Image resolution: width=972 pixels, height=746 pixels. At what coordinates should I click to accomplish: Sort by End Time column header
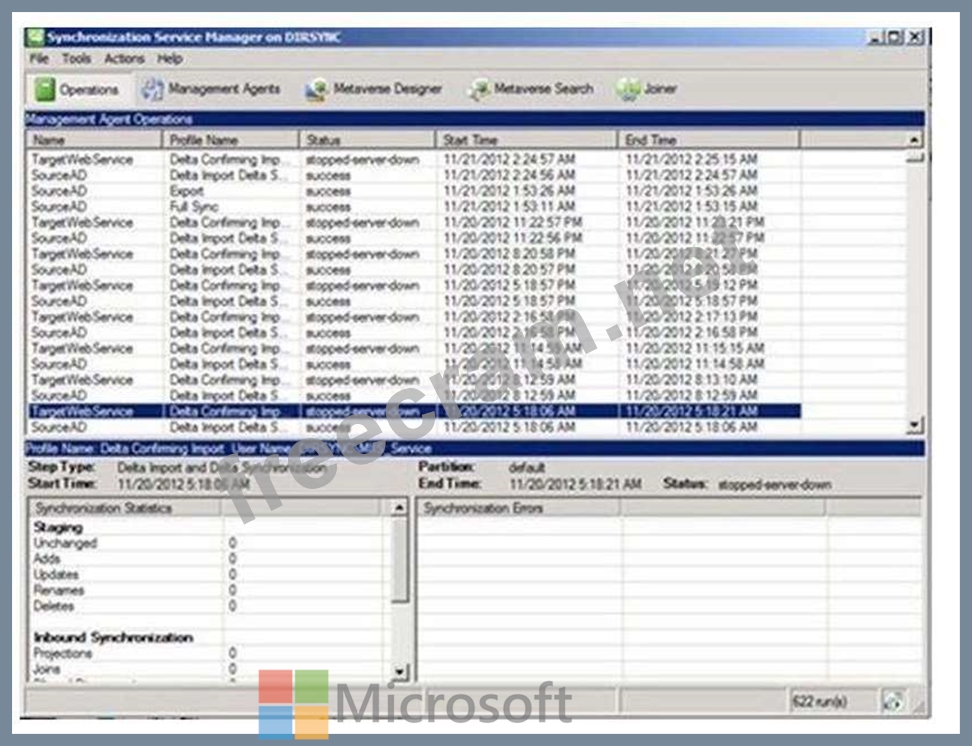708,140
